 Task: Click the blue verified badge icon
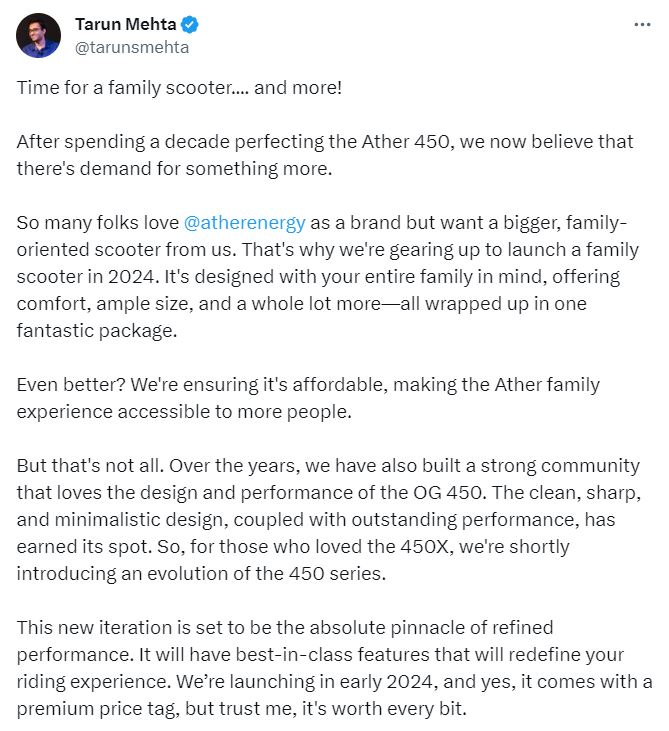(190, 24)
